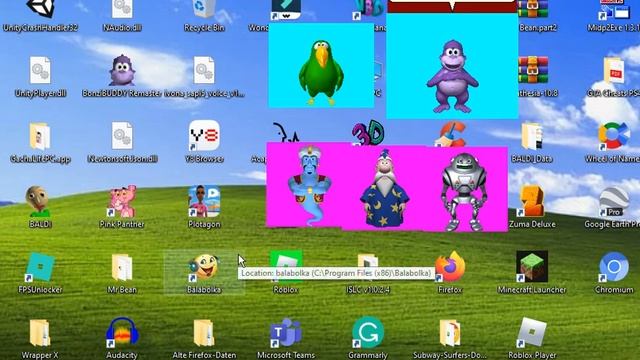
Task: Select the ivona_sapi5 voice file icon
Action: (x=204, y=70)
